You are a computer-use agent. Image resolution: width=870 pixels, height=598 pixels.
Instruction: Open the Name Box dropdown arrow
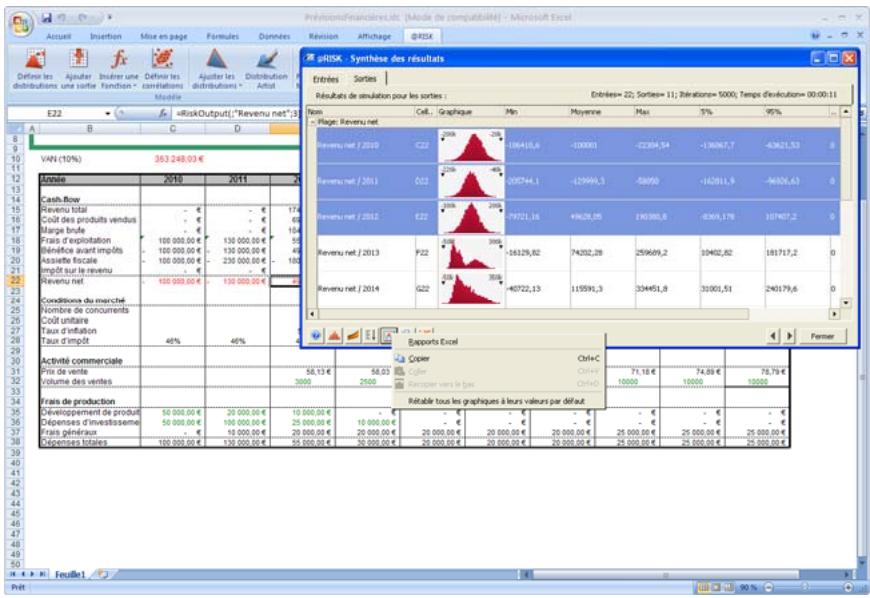point(107,115)
